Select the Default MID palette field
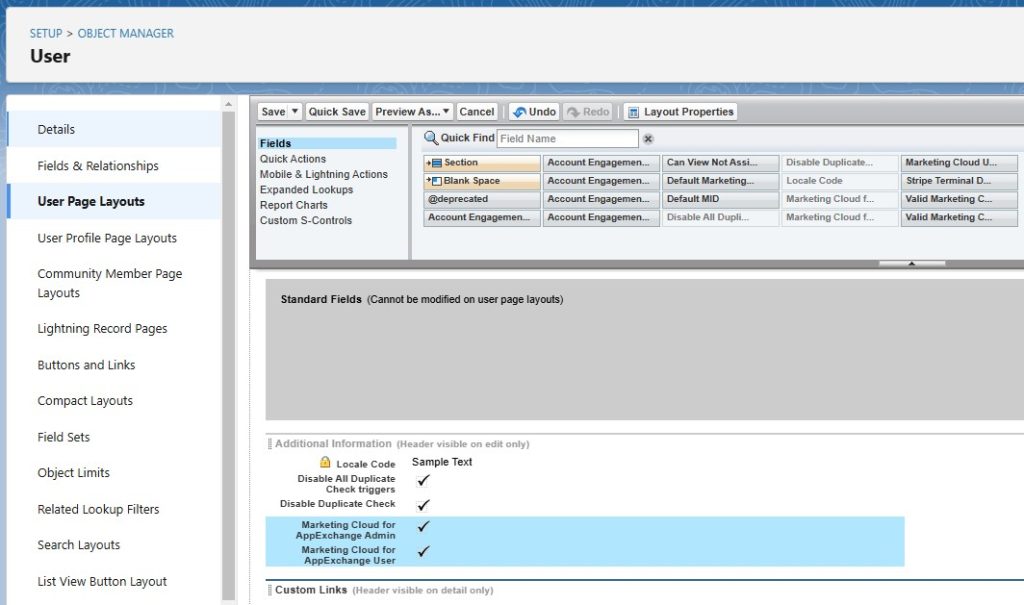Image resolution: width=1024 pixels, height=605 pixels. click(720, 199)
